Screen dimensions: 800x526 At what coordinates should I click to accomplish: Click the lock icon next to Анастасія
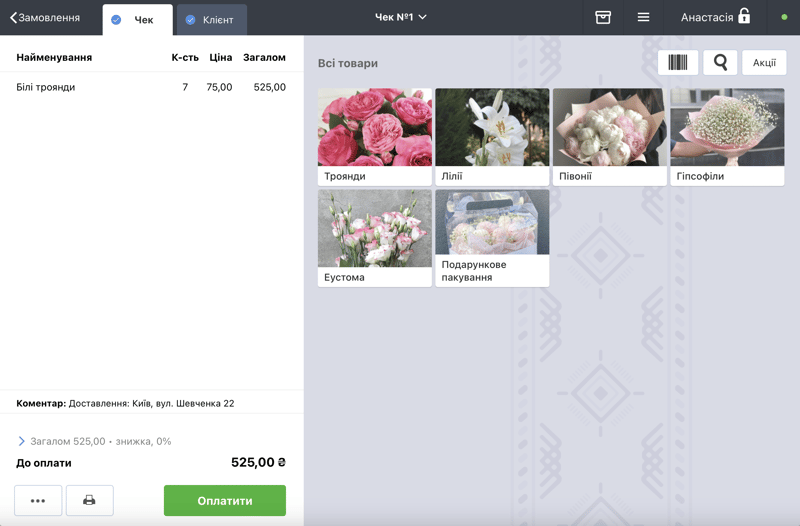point(744,17)
